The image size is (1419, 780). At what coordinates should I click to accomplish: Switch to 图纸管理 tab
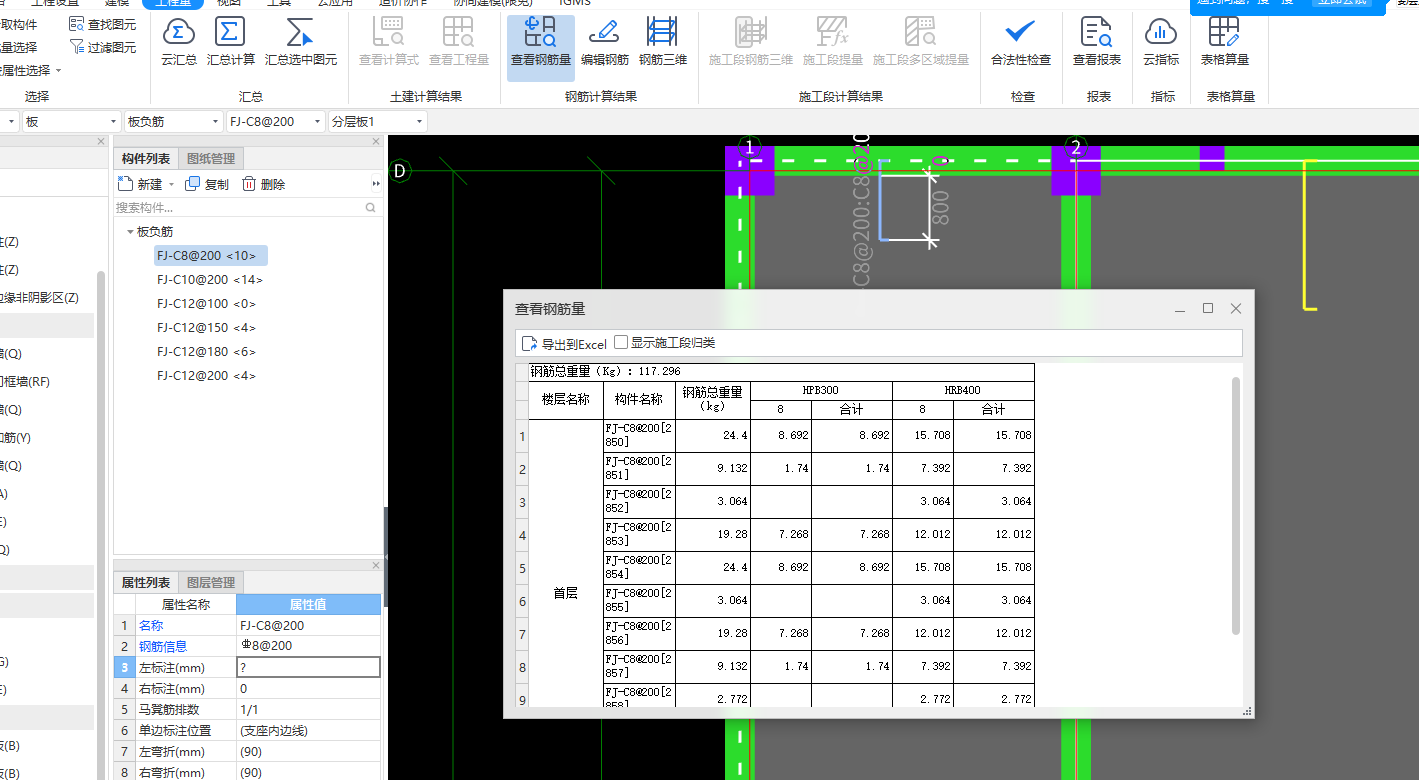[211, 158]
